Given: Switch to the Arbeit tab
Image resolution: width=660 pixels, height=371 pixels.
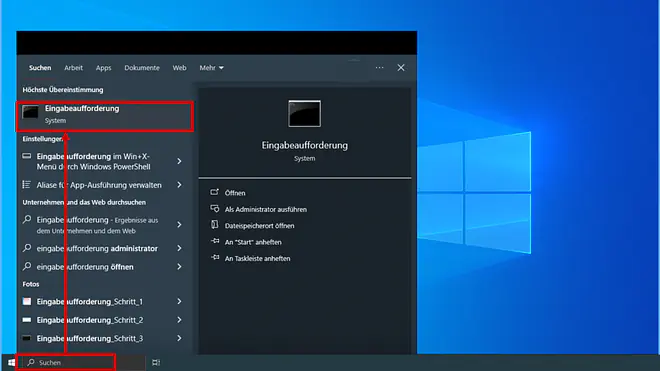Looking at the screenshot, I should (x=73, y=68).
